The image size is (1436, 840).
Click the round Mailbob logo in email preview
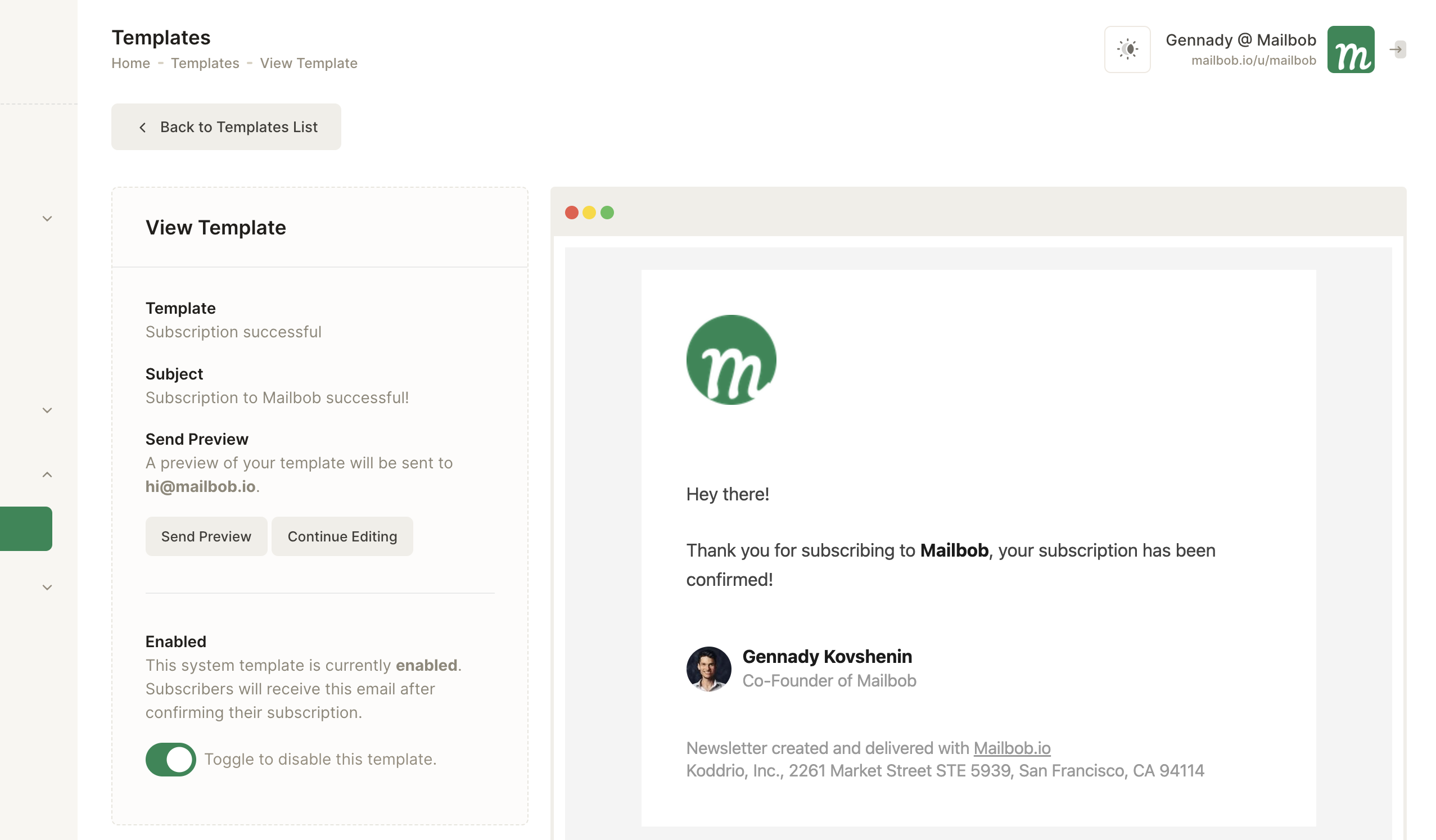731,360
